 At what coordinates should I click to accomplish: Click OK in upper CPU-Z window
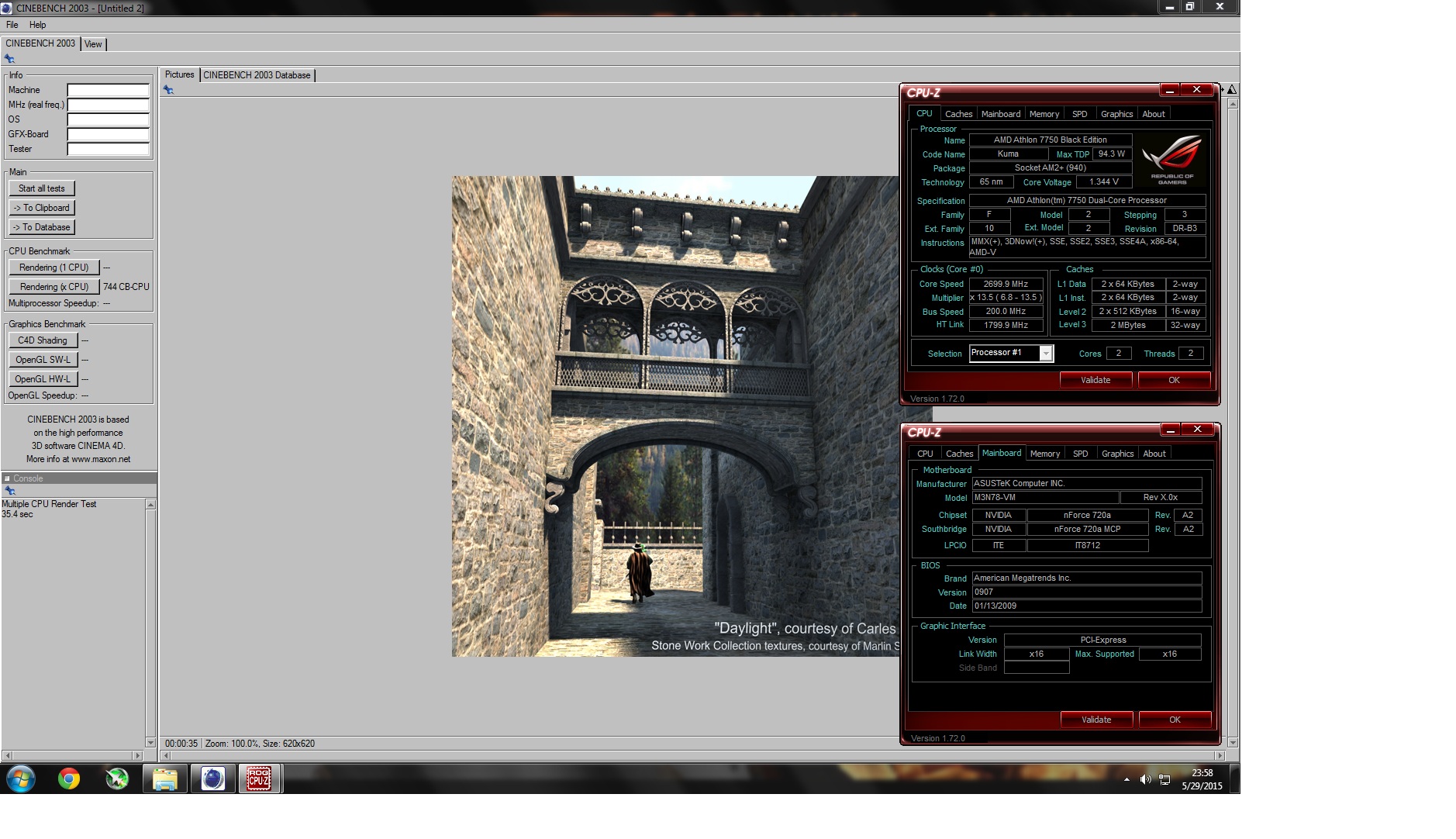(x=1174, y=380)
